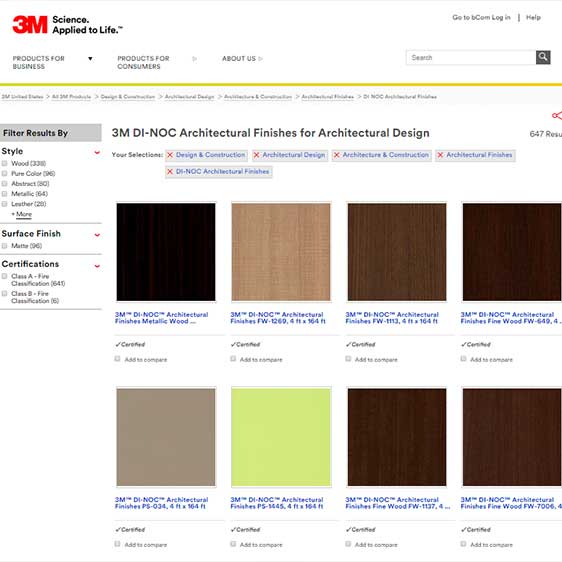Open Products for Consumers menu
Image resolution: width=562 pixels, height=562 pixels.
(x=143, y=62)
